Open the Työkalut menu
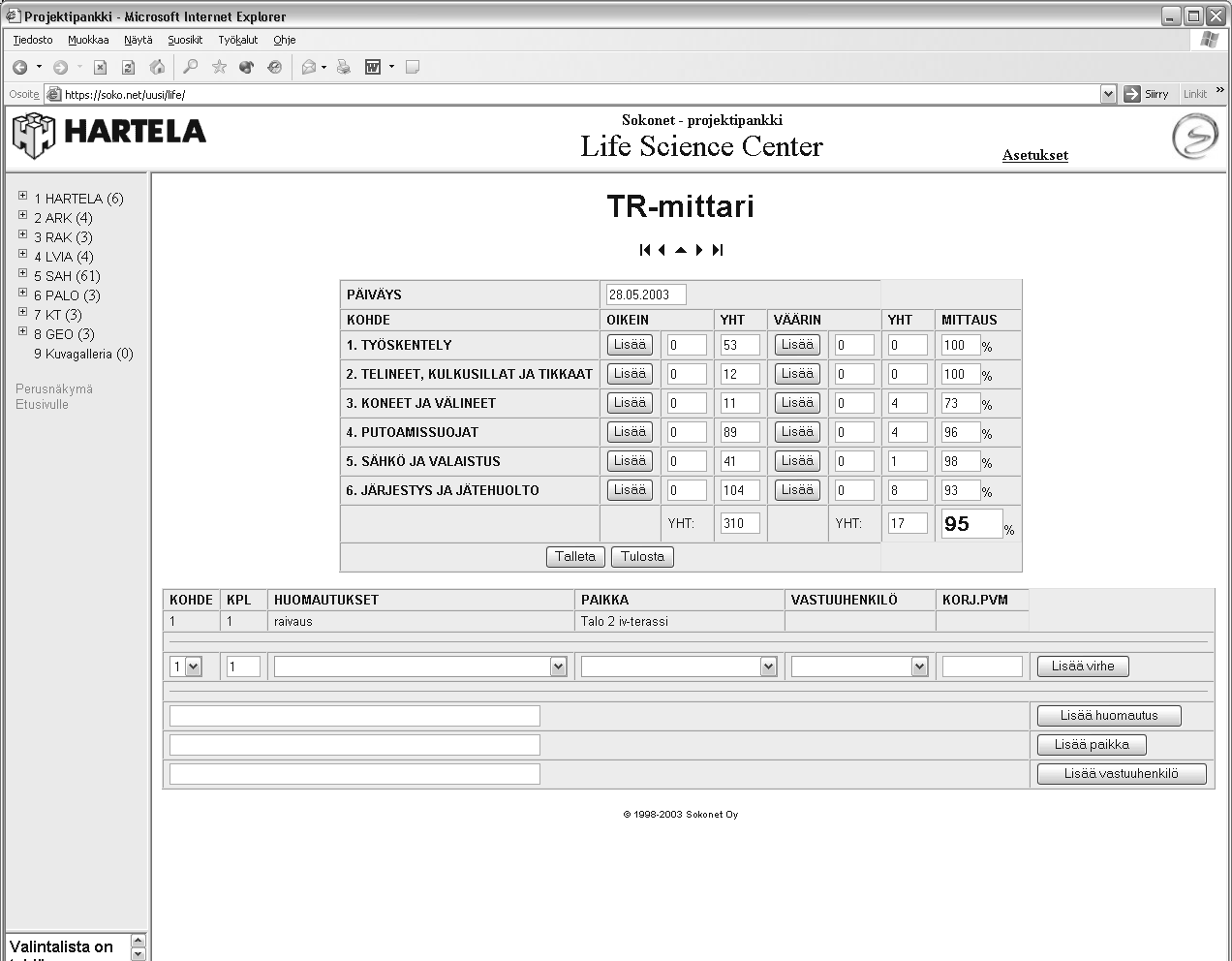 pyautogui.click(x=238, y=40)
